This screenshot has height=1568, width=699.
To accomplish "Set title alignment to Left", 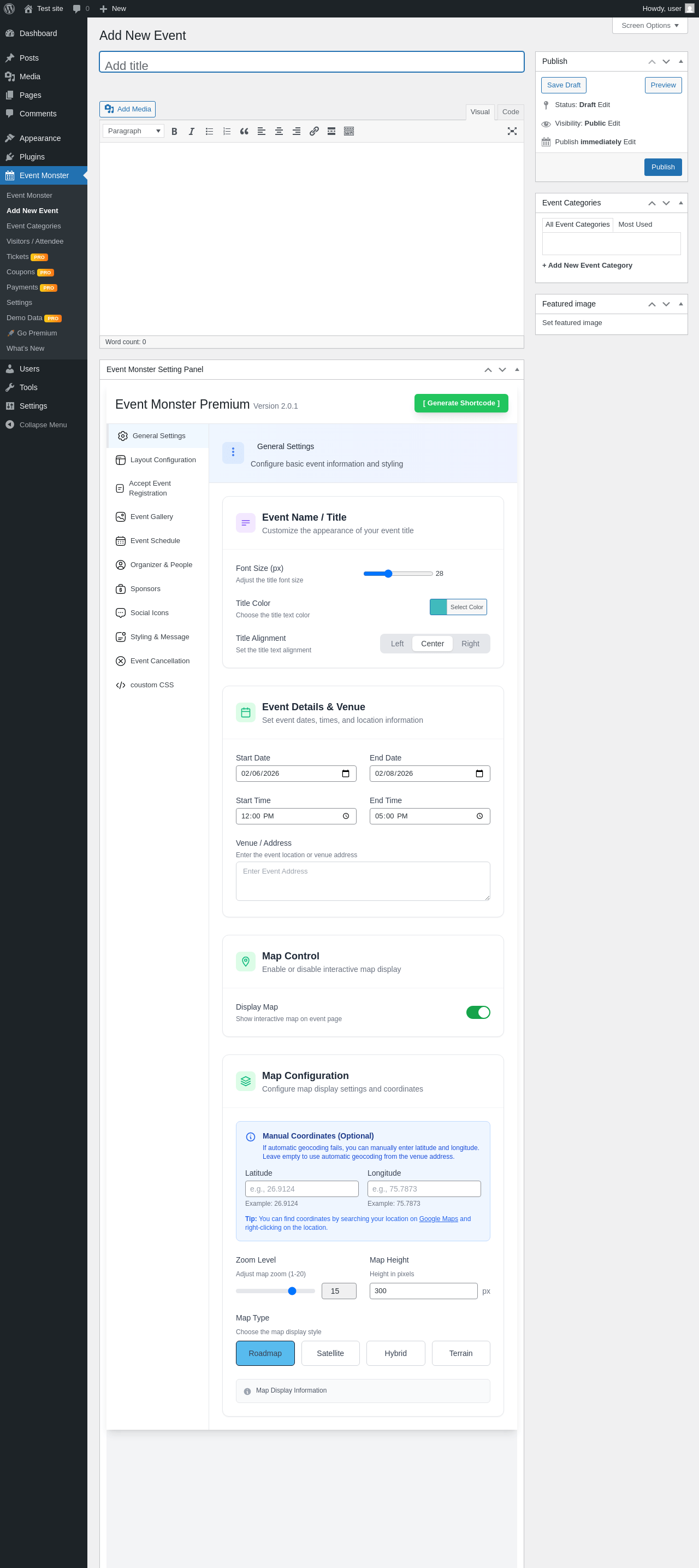I will [x=396, y=644].
